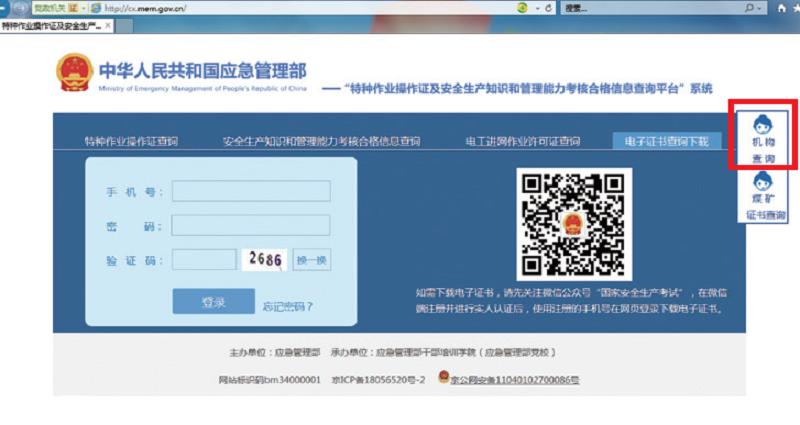Select the 电工进网作业许可证查询 tab
This screenshot has width=800, height=425.
pos(523,141)
